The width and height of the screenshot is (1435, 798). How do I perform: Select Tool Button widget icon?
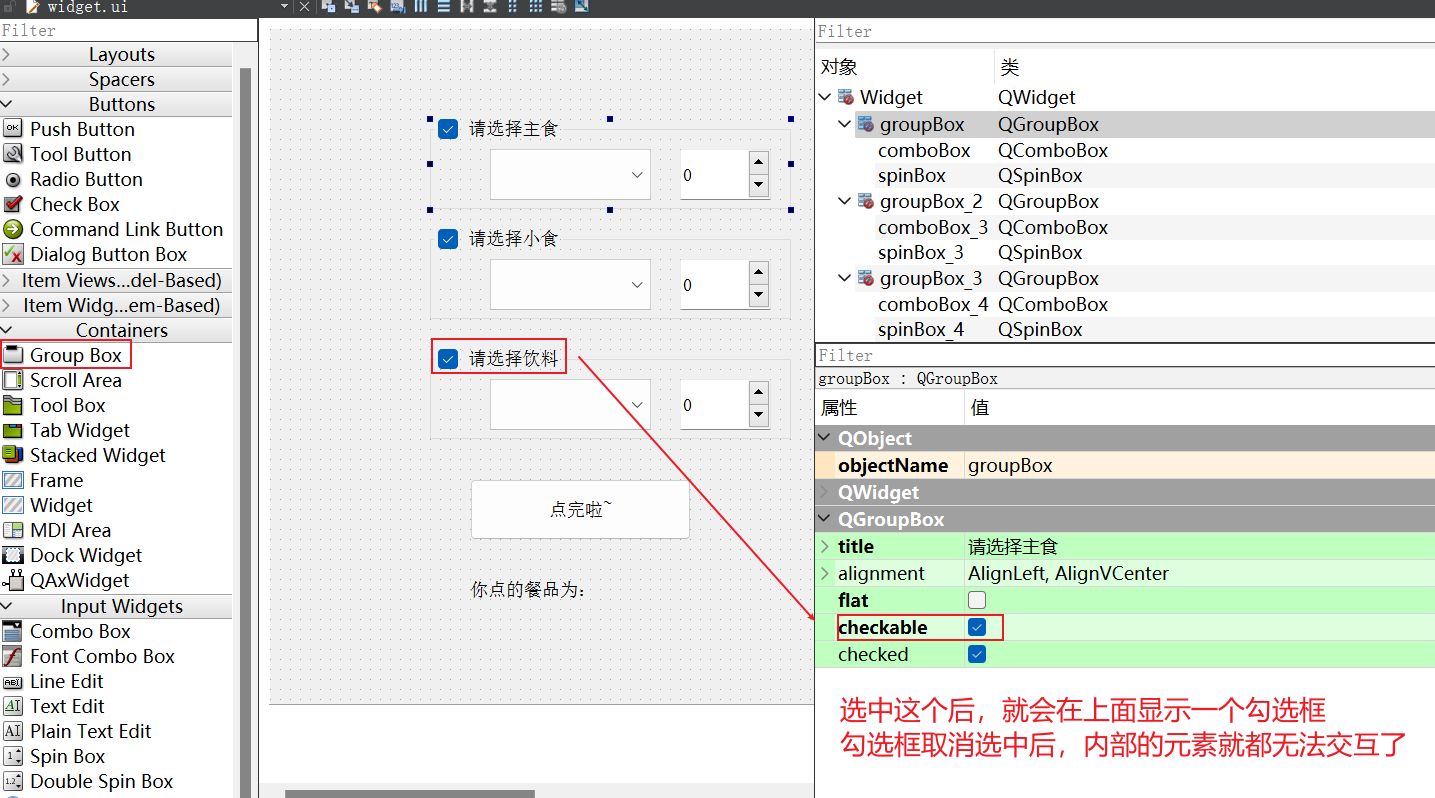click(13, 154)
